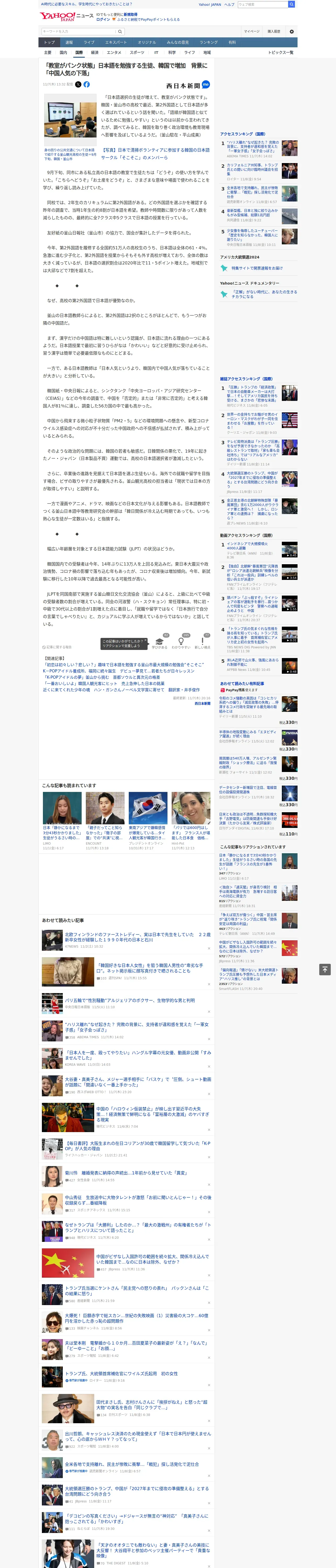
Task: Select the 国内 category
Action: tap(63, 52)
